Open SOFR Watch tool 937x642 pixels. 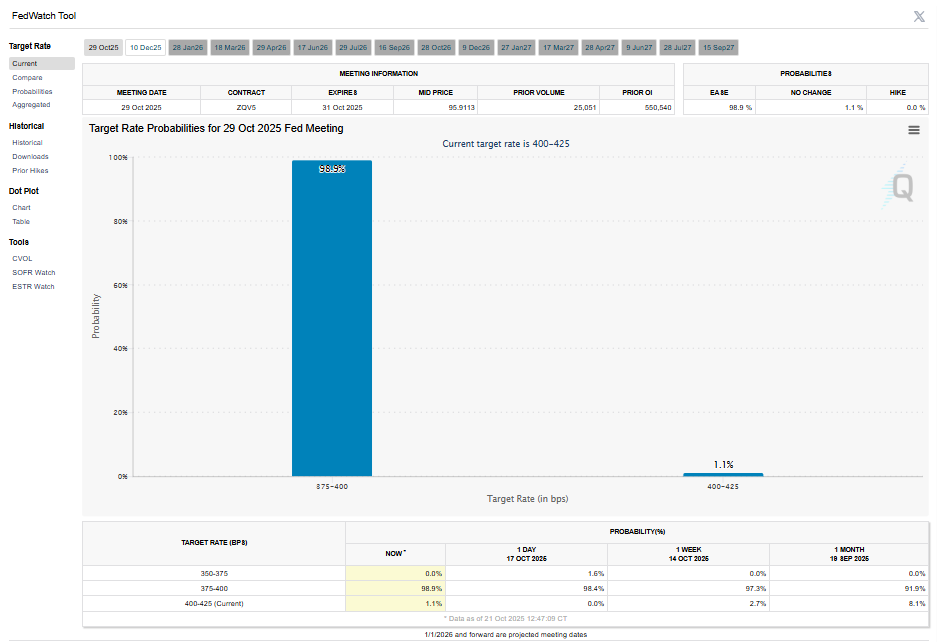click(x=33, y=273)
